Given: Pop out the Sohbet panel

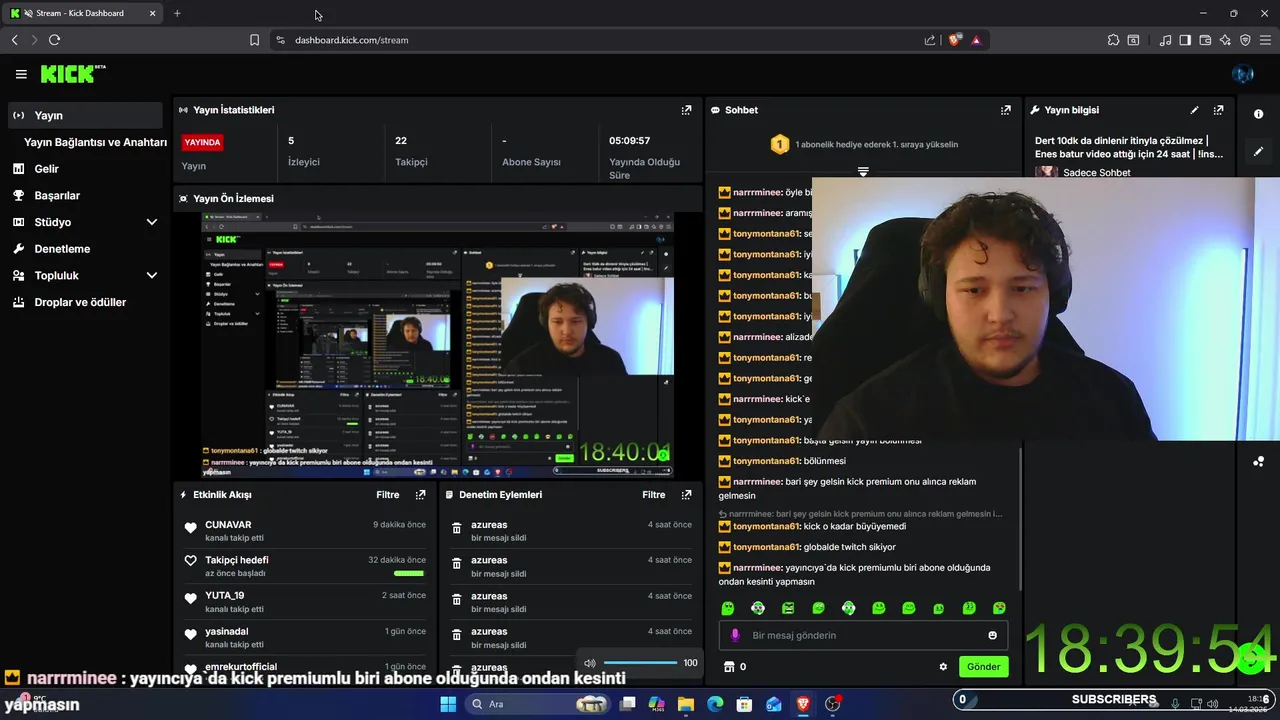Looking at the screenshot, I should point(1006,110).
